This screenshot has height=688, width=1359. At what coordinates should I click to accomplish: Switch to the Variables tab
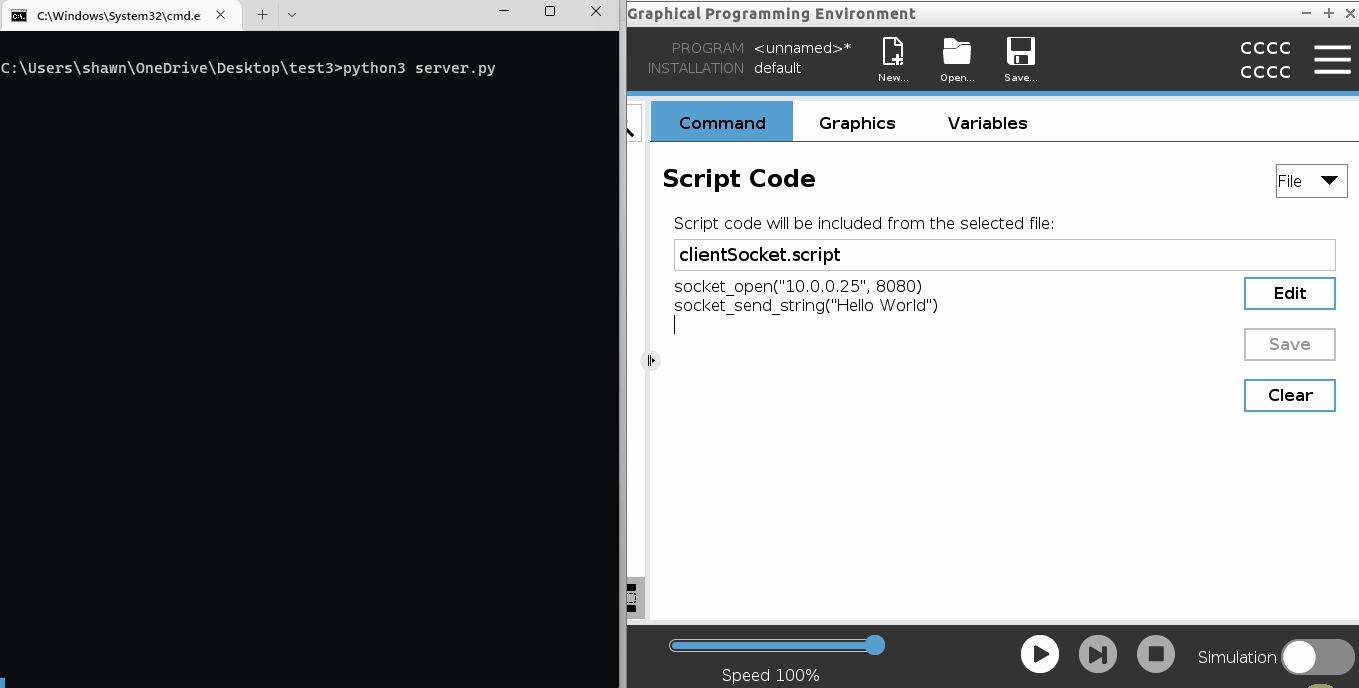click(986, 123)
